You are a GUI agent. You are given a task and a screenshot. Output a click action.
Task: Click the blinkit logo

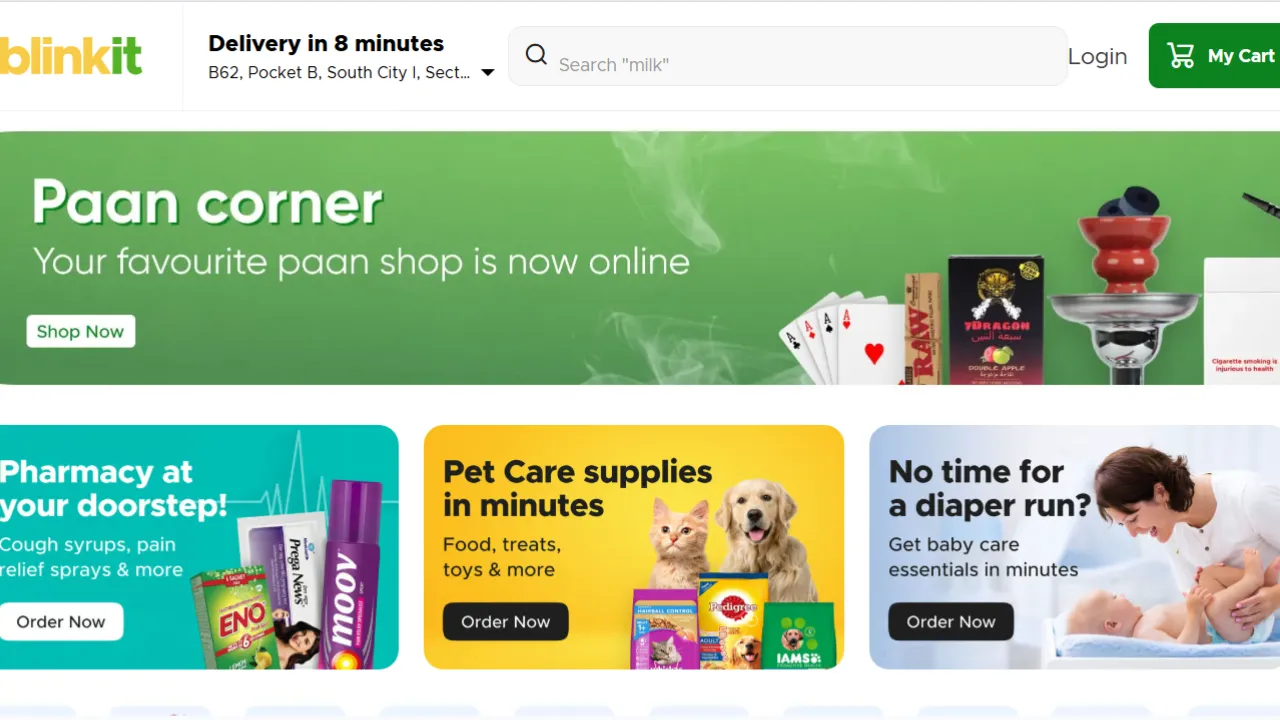pyautogui.click(x=70, y=56)
